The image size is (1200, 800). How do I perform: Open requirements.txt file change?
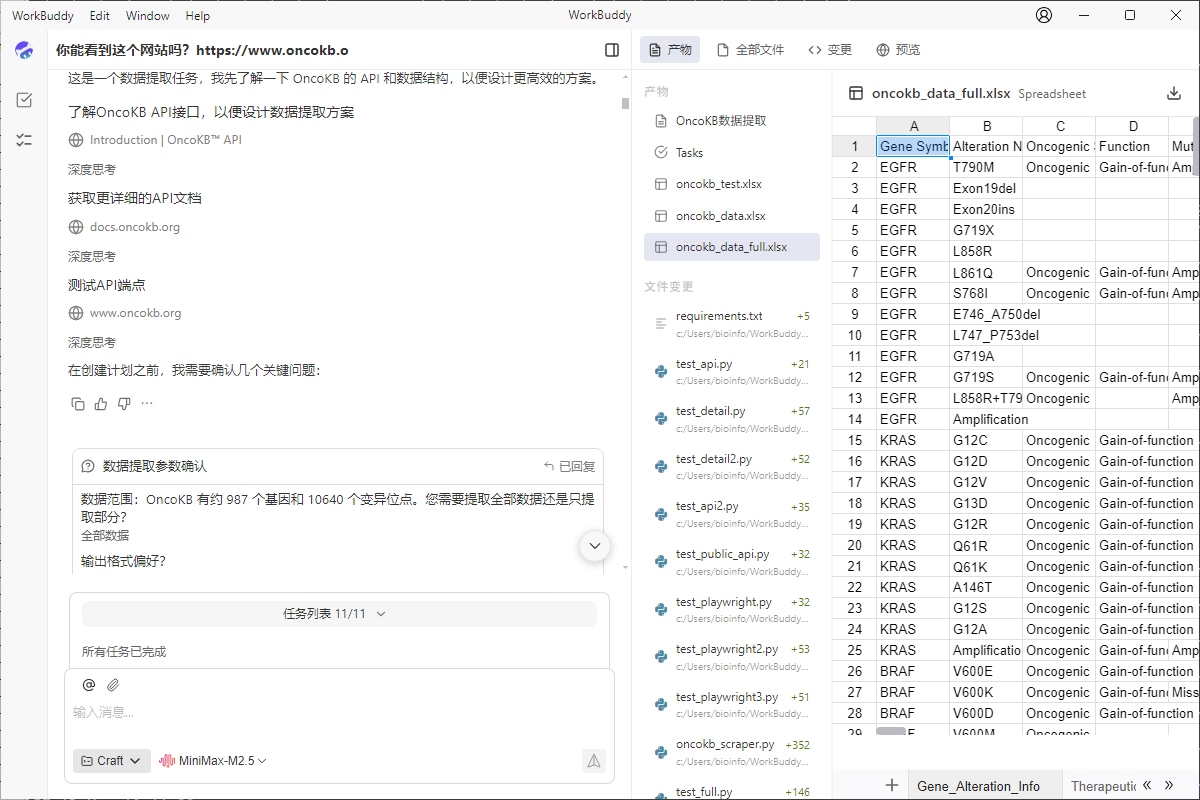(x=732, y=324)
